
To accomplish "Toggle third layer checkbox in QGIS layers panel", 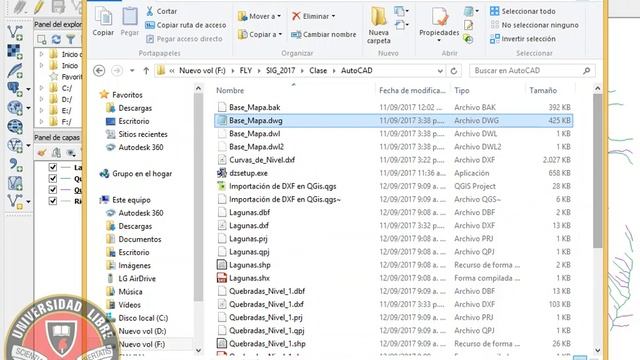I will (53, 190).
